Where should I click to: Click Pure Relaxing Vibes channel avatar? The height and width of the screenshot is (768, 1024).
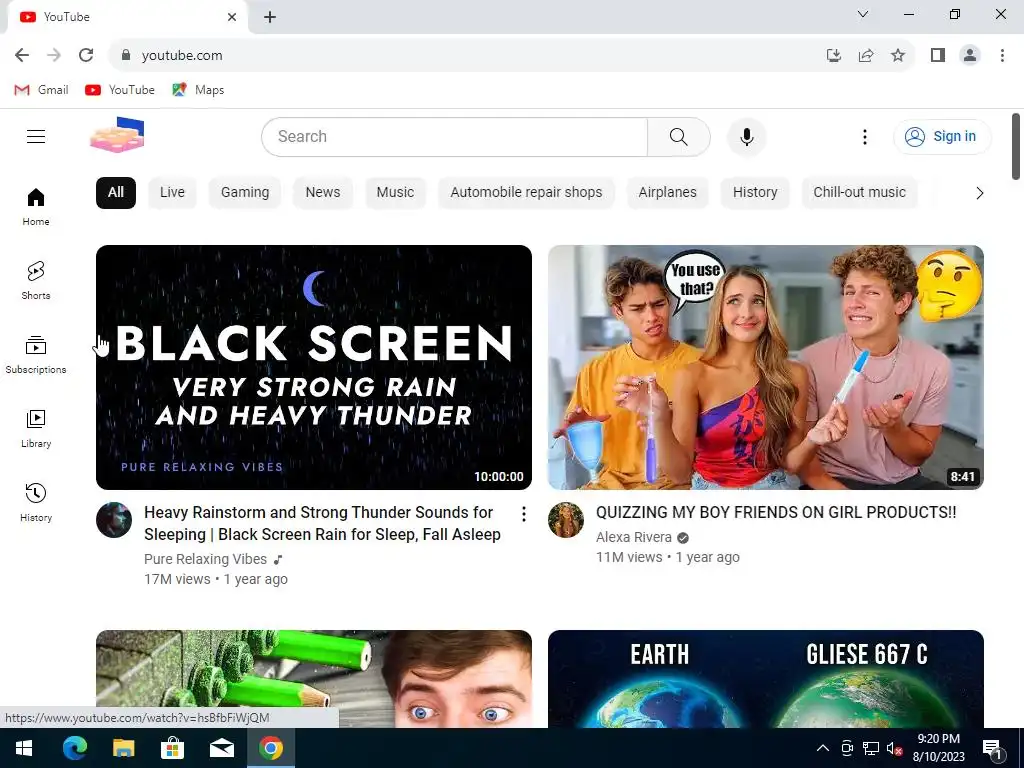click(x=114, y=520)
